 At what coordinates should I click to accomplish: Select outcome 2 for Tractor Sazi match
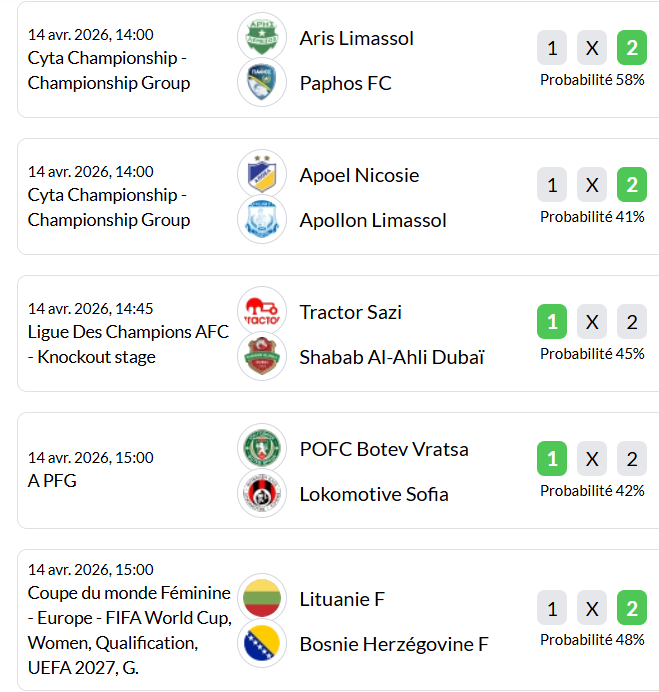[632, 322]
